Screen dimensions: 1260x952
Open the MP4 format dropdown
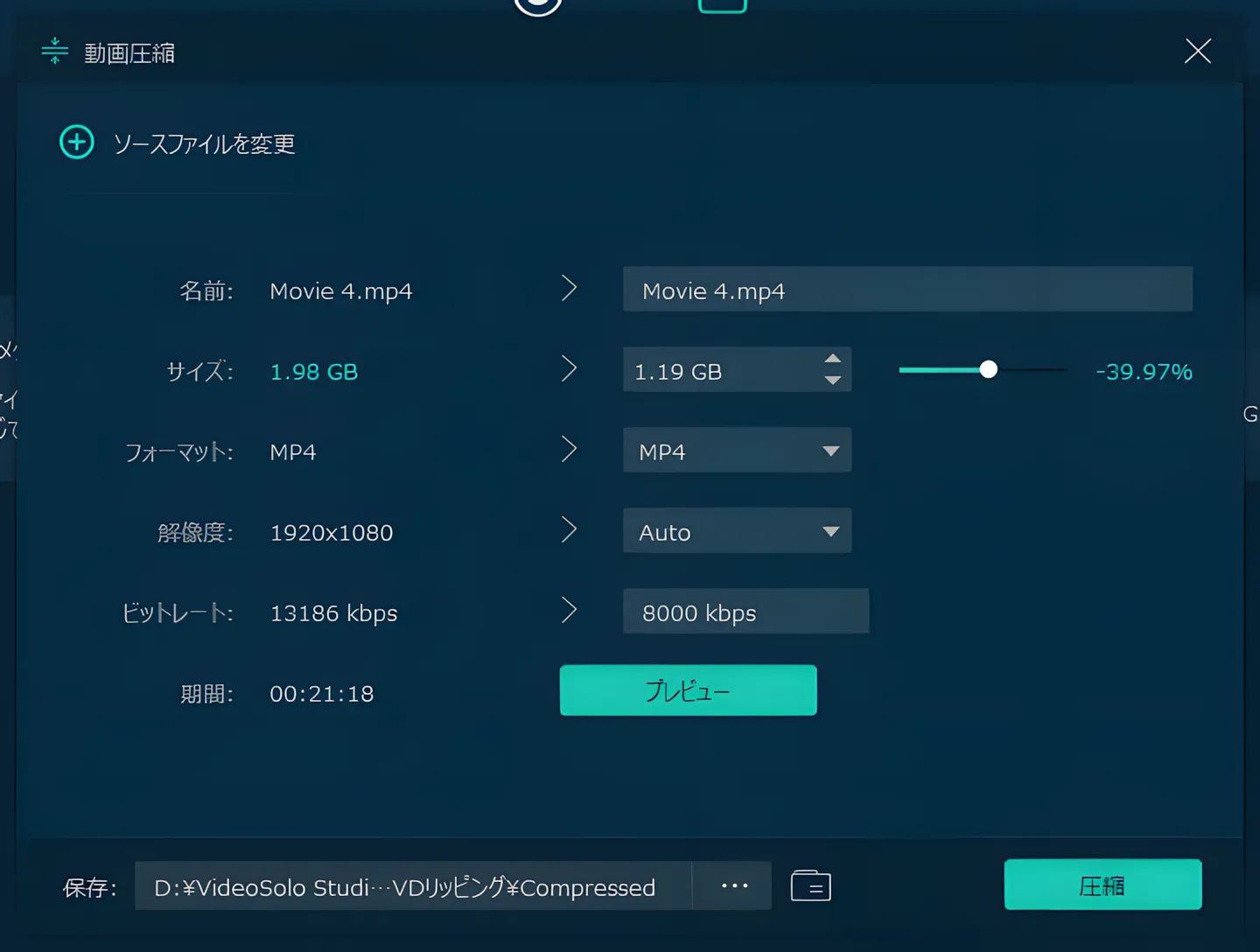coord(737,450)
